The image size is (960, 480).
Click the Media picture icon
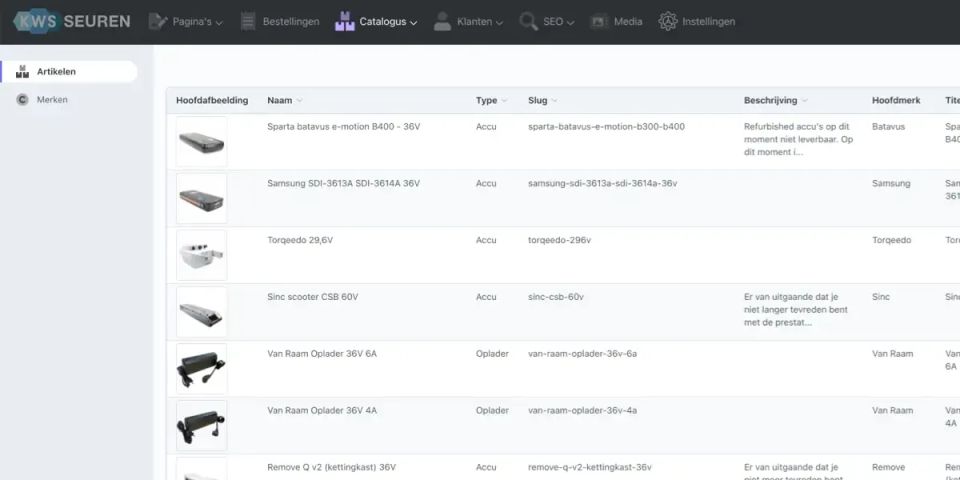tap(599, 21)
